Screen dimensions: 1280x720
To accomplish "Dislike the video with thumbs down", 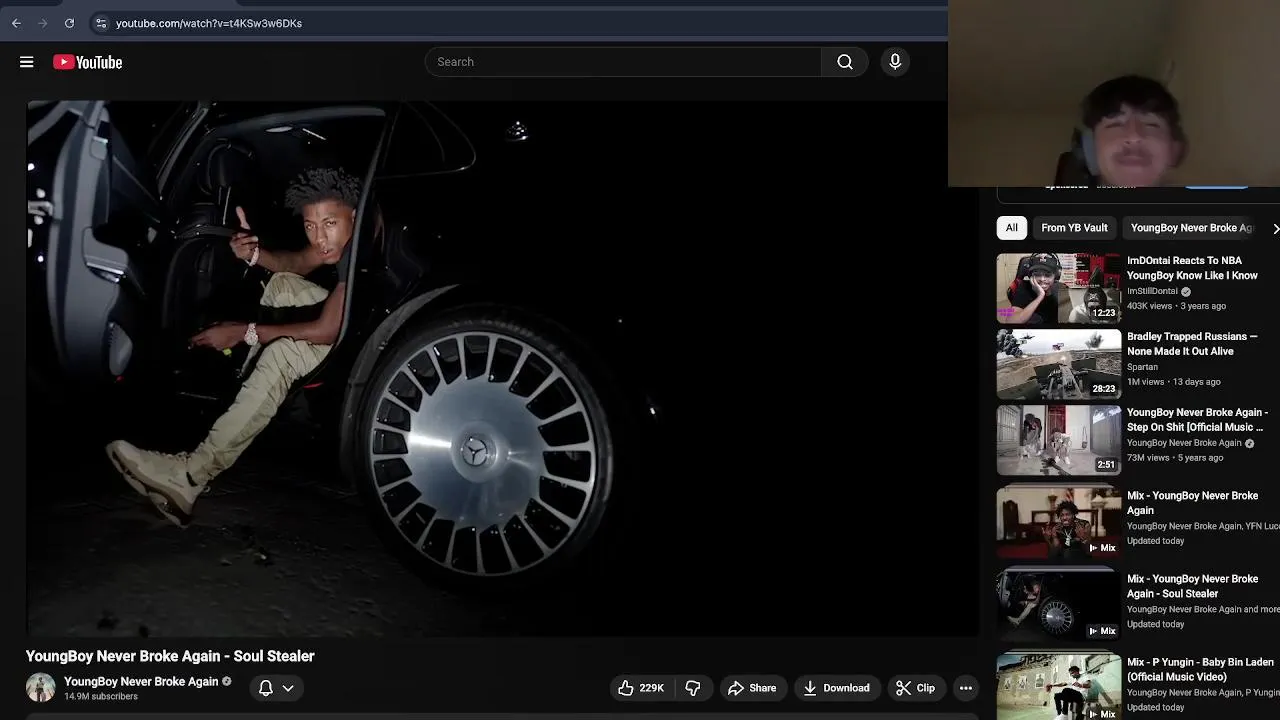I will (x=692, y=688).
